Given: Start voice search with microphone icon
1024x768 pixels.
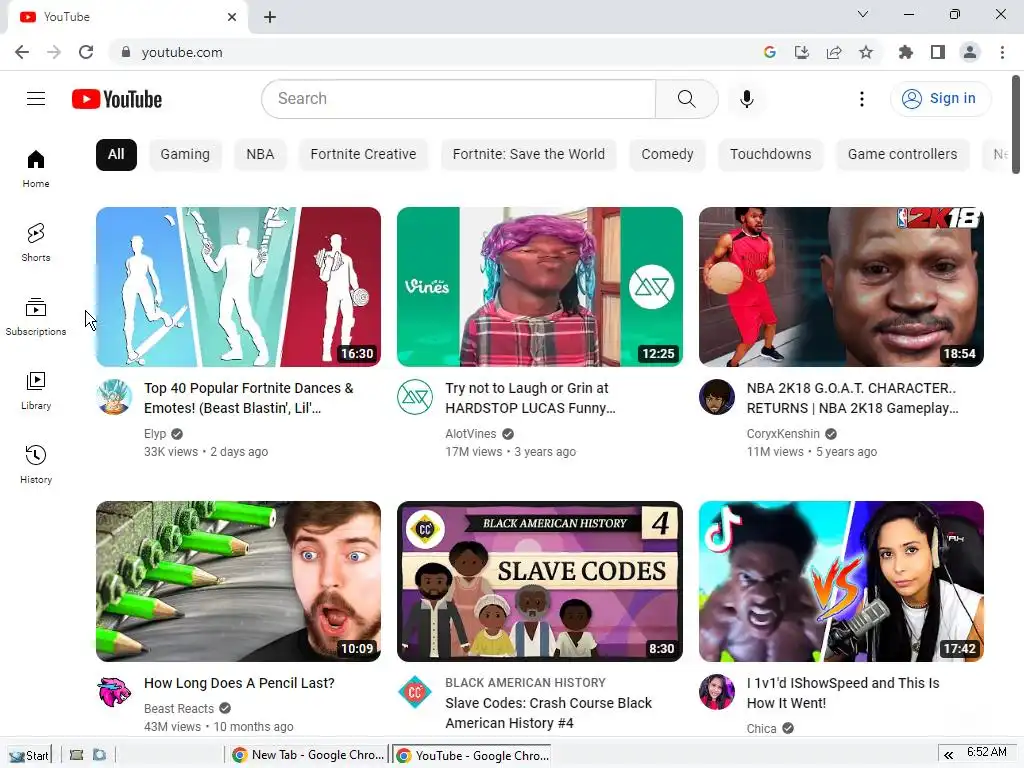Looking at the screenshot, I should [746, 99].
